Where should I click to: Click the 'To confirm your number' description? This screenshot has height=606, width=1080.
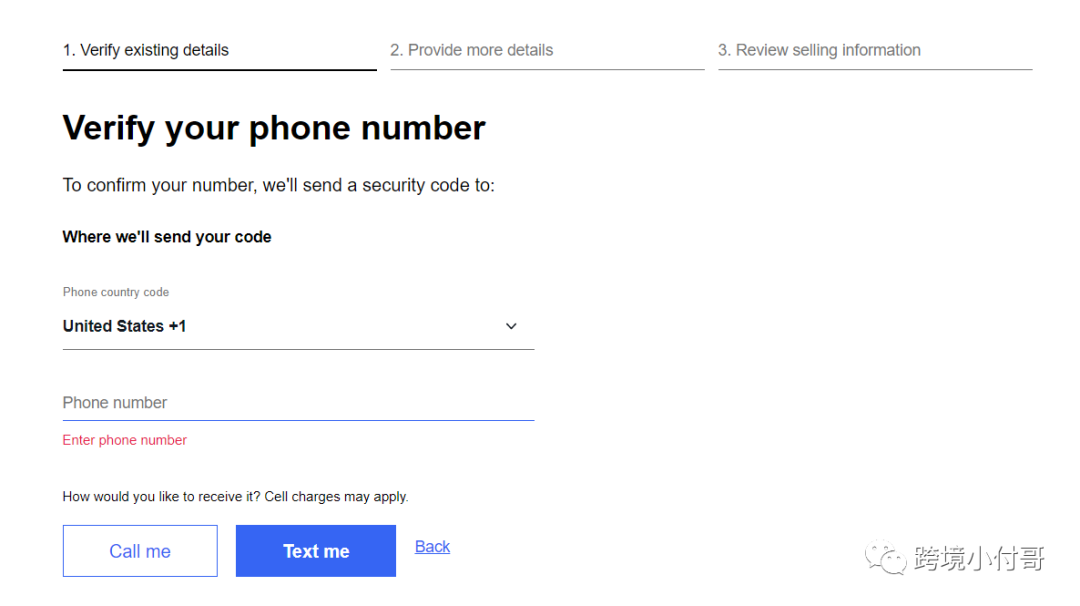(279, 185)
